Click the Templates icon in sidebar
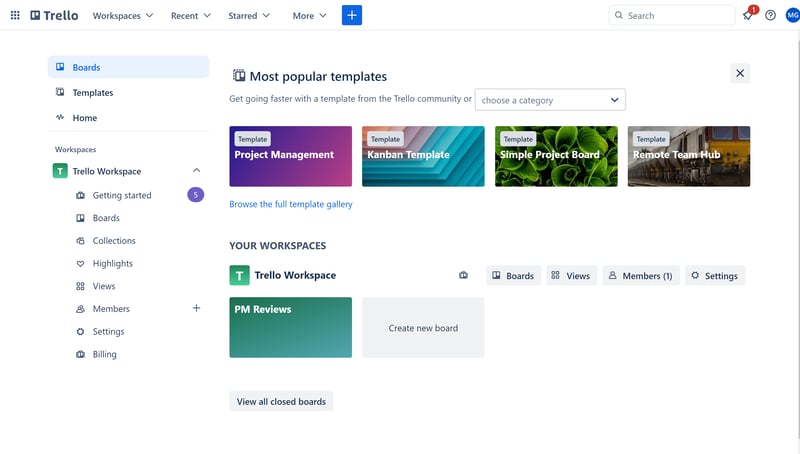 [x=60, y=92]
